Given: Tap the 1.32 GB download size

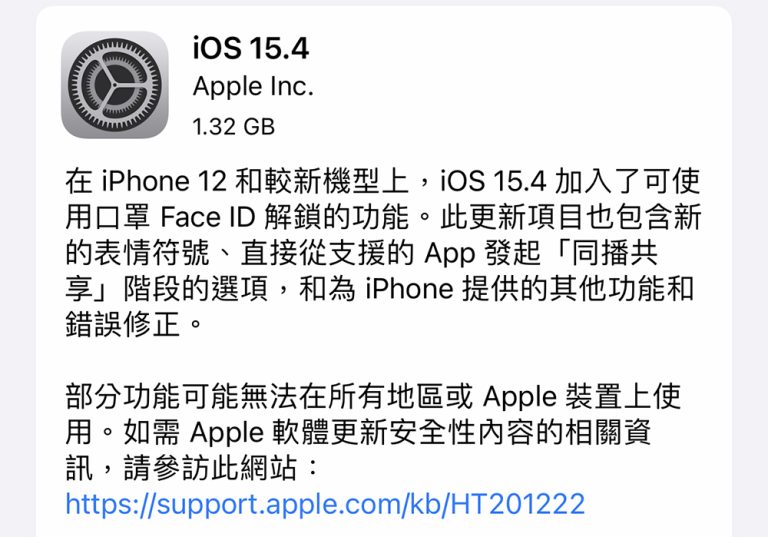Looking at the screenshot, I should click(234, 127).
